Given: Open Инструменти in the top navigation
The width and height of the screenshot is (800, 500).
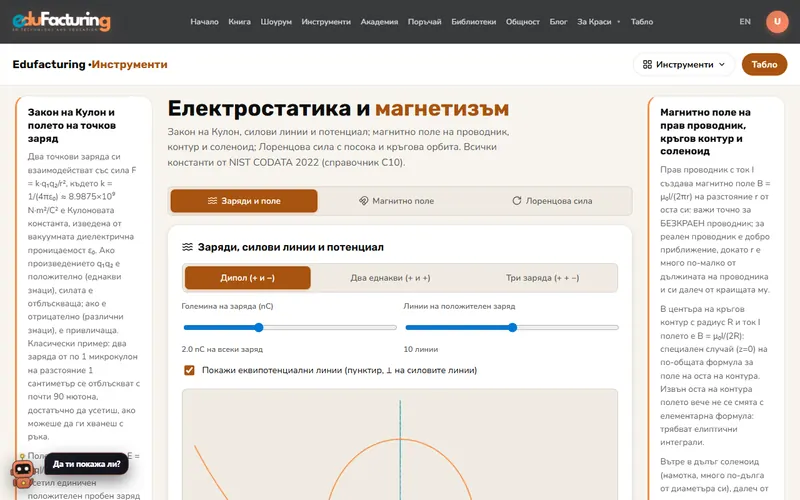Looking at the screenshot, I should [326, 21].
